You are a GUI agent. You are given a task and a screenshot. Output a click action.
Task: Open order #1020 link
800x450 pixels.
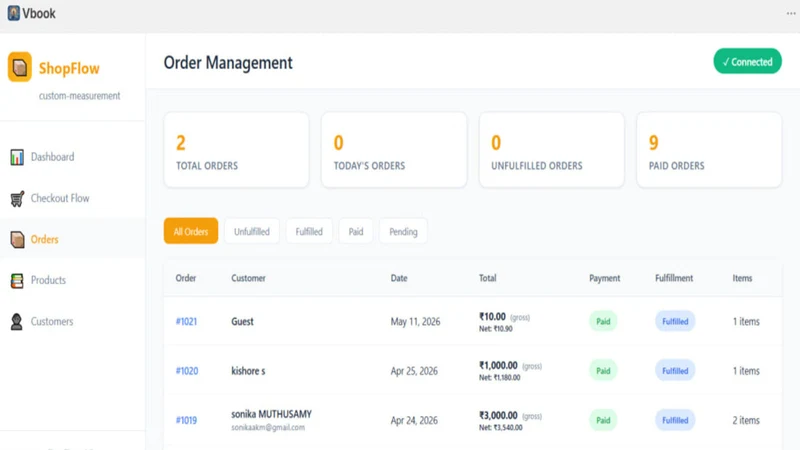(x=187, y=371)
